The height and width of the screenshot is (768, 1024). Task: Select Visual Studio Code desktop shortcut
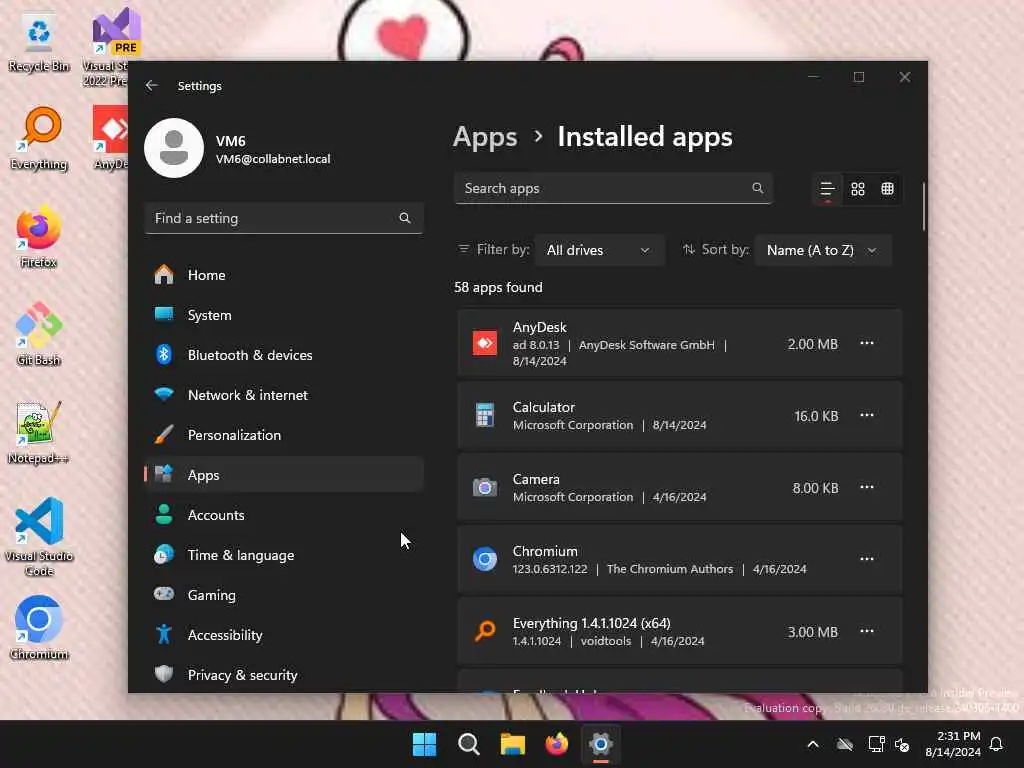(39, 537)
